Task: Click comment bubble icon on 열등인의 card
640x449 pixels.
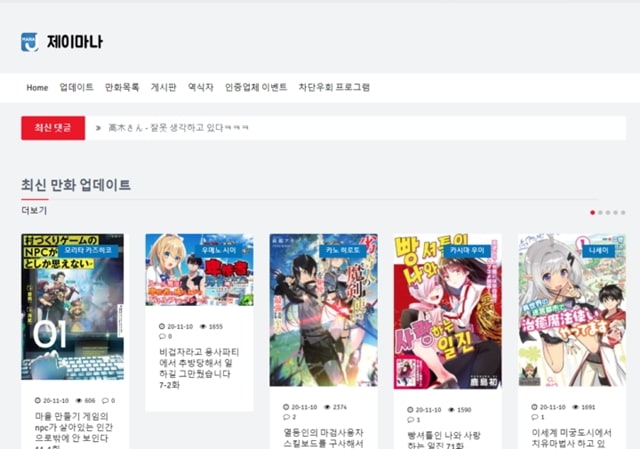Action: pyautogui.click(x=286, y=417)
